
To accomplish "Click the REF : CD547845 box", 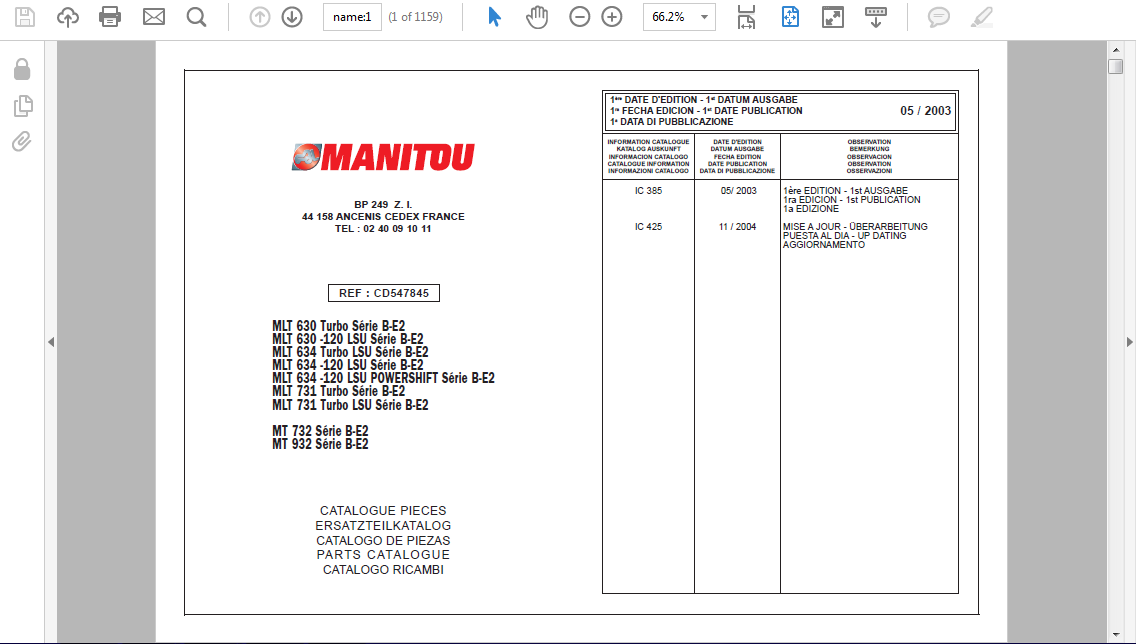I will [384, 293].
